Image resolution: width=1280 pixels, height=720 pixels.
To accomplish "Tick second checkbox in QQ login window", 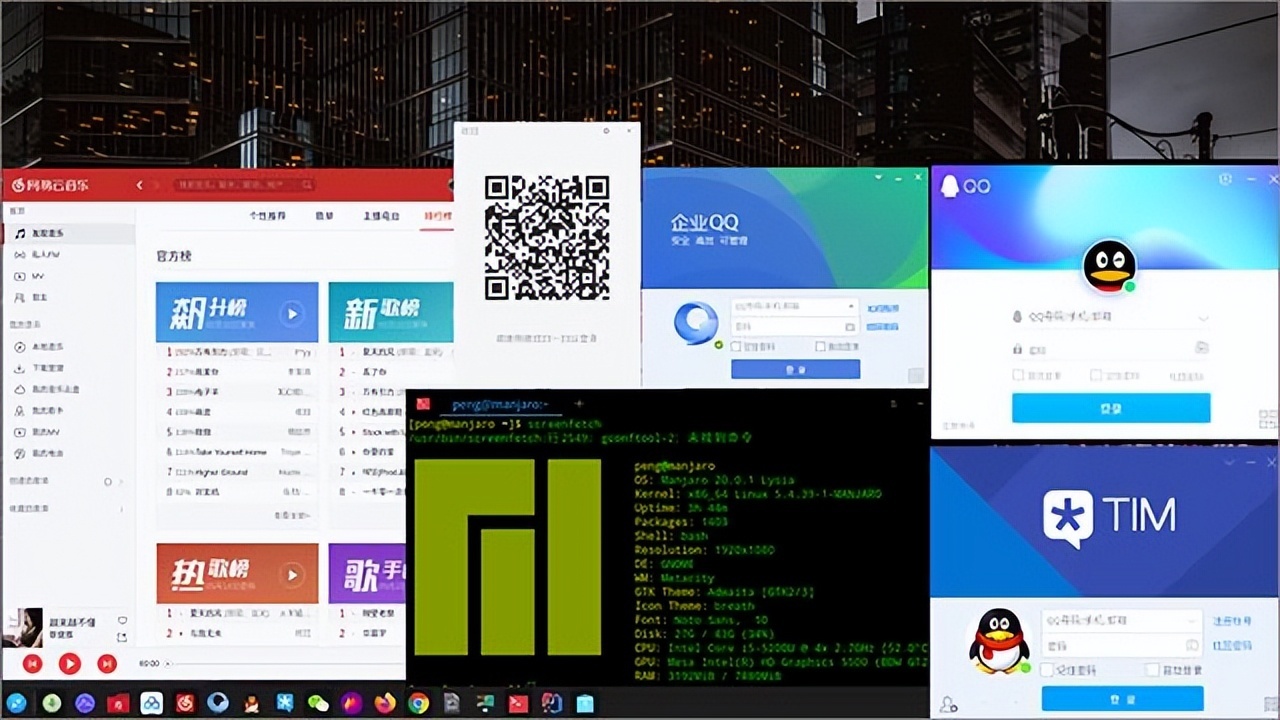I will (1096, 376).
